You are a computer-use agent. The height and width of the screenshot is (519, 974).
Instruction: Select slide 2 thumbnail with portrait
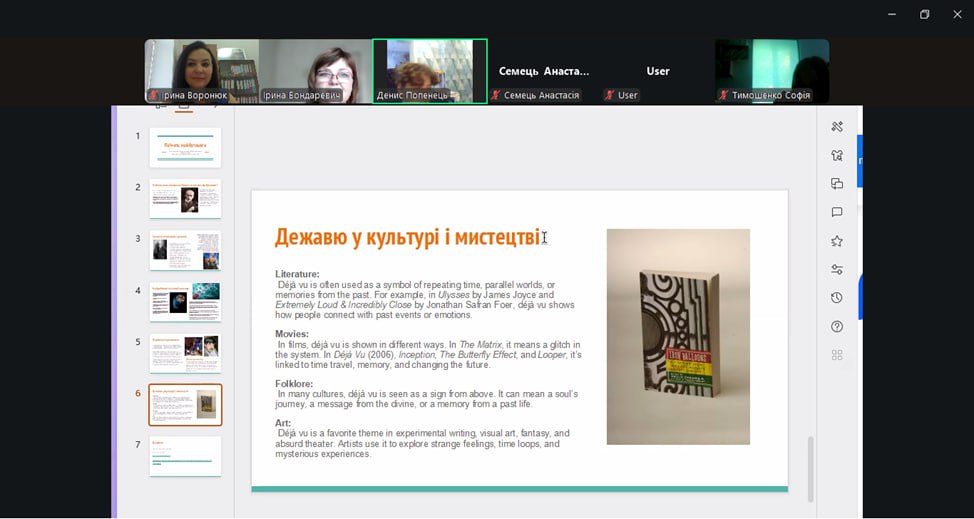click(185, 199)
